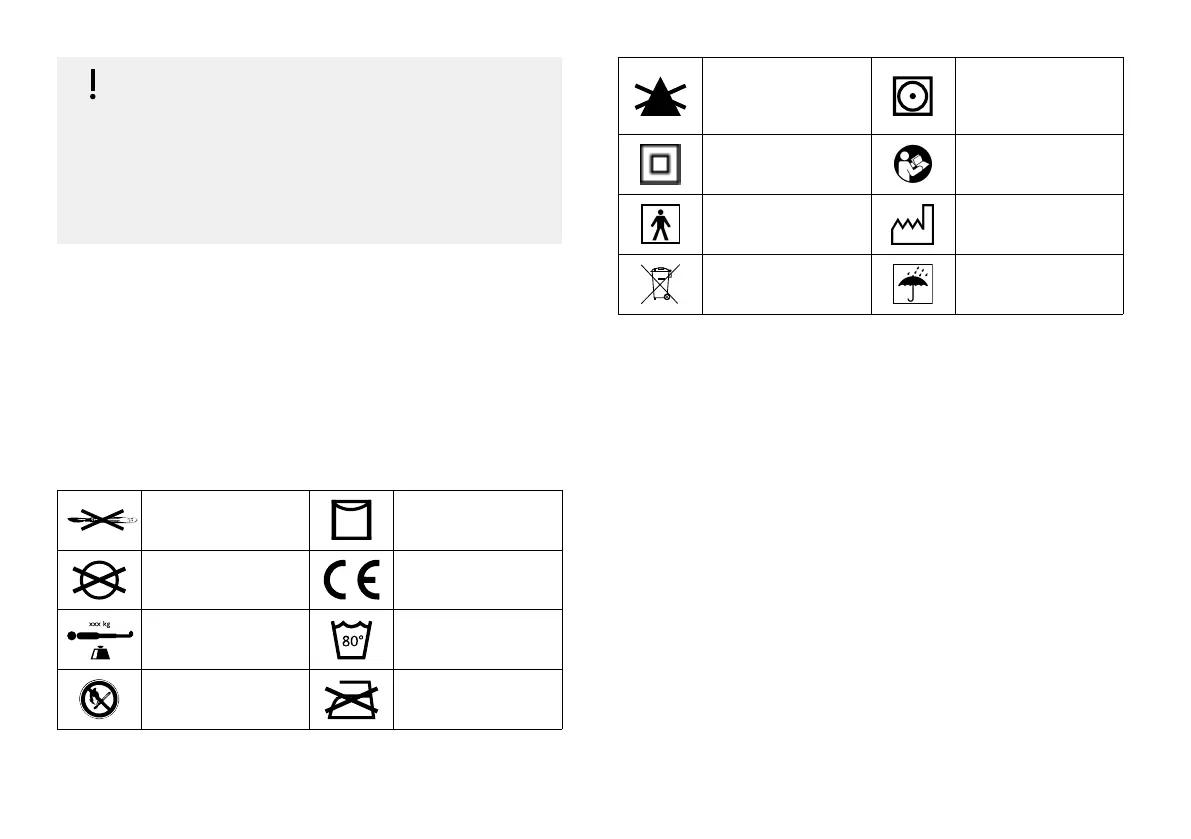Click the read instruction manual symbol
This screenshot has height=839, width=1191.
tap(913, 165)
